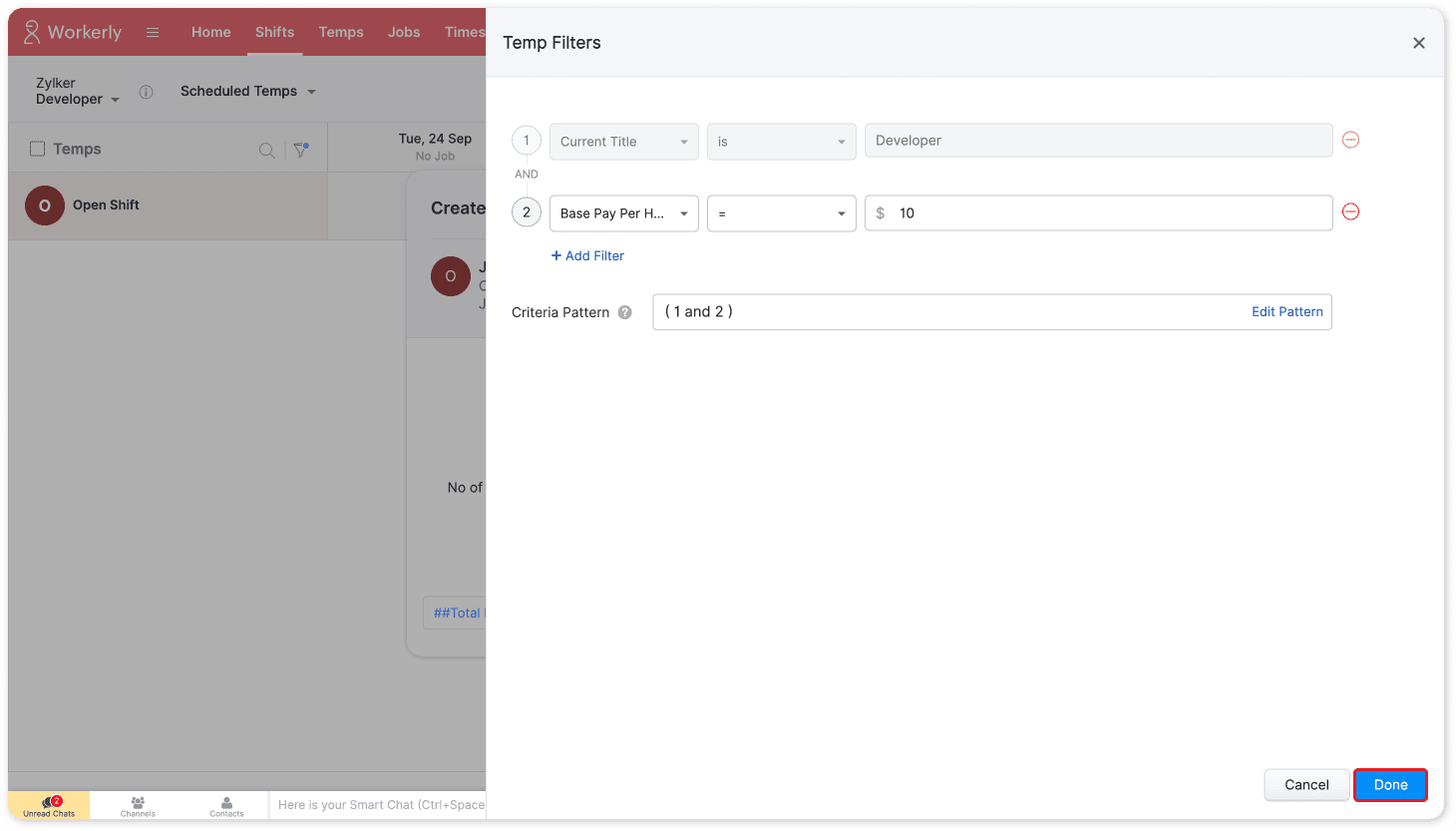Click the 'No Job' label under the date
The width and height of the screenshot is (1456, 831).
[435, 157]
